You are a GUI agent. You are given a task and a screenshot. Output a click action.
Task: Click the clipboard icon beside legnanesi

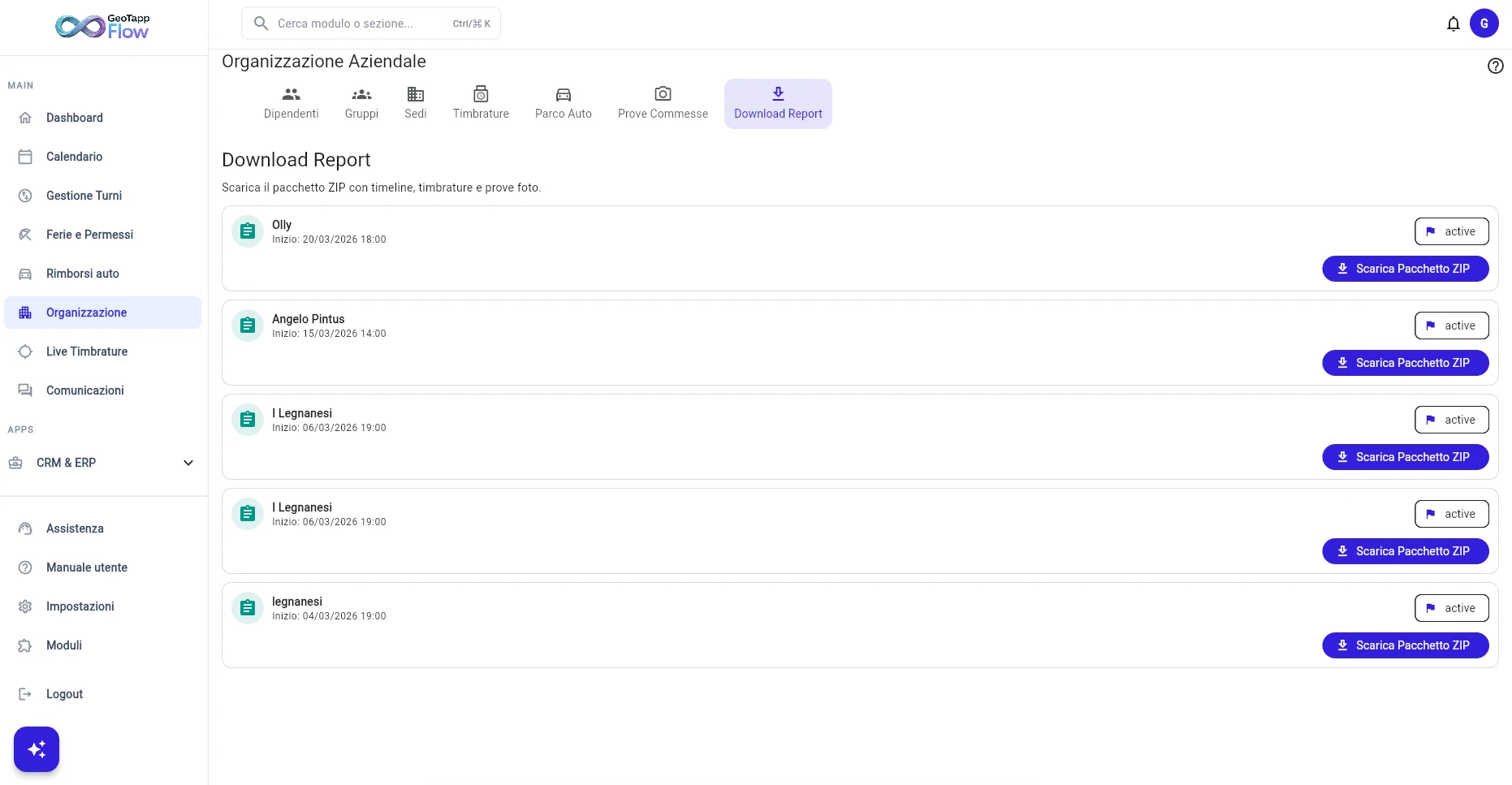[x=248, y=608]
